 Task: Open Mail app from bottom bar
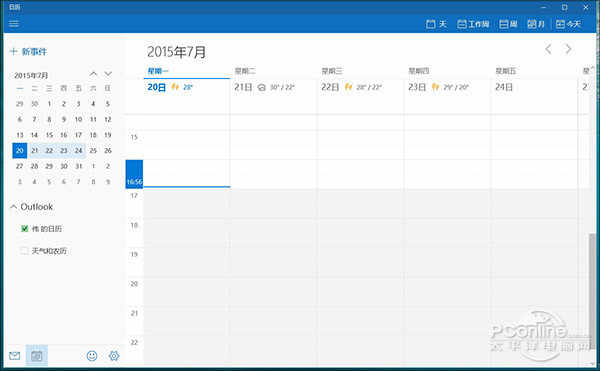pos(15,356)
